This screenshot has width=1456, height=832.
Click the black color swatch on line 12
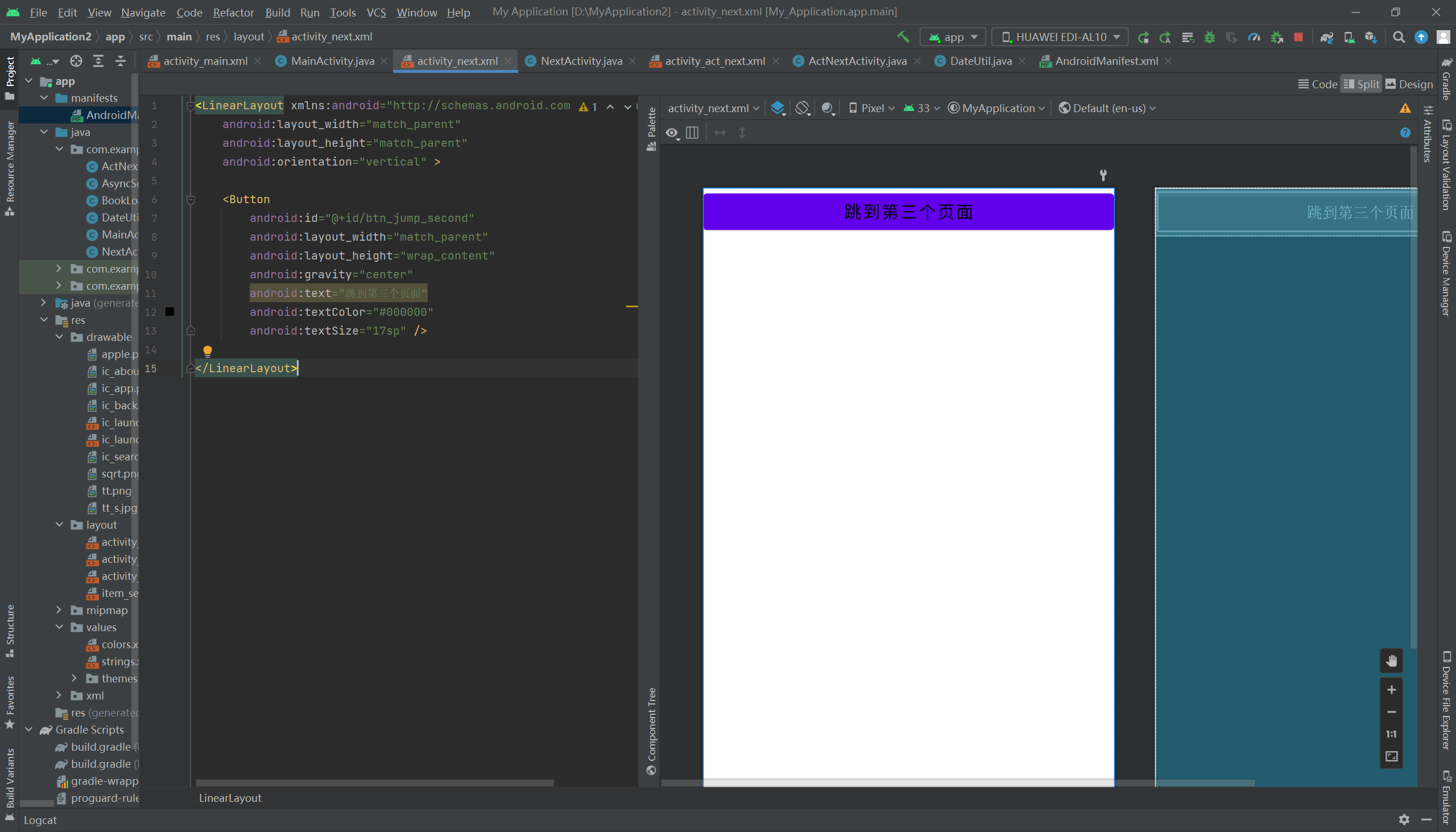click(x=169, y=312)
